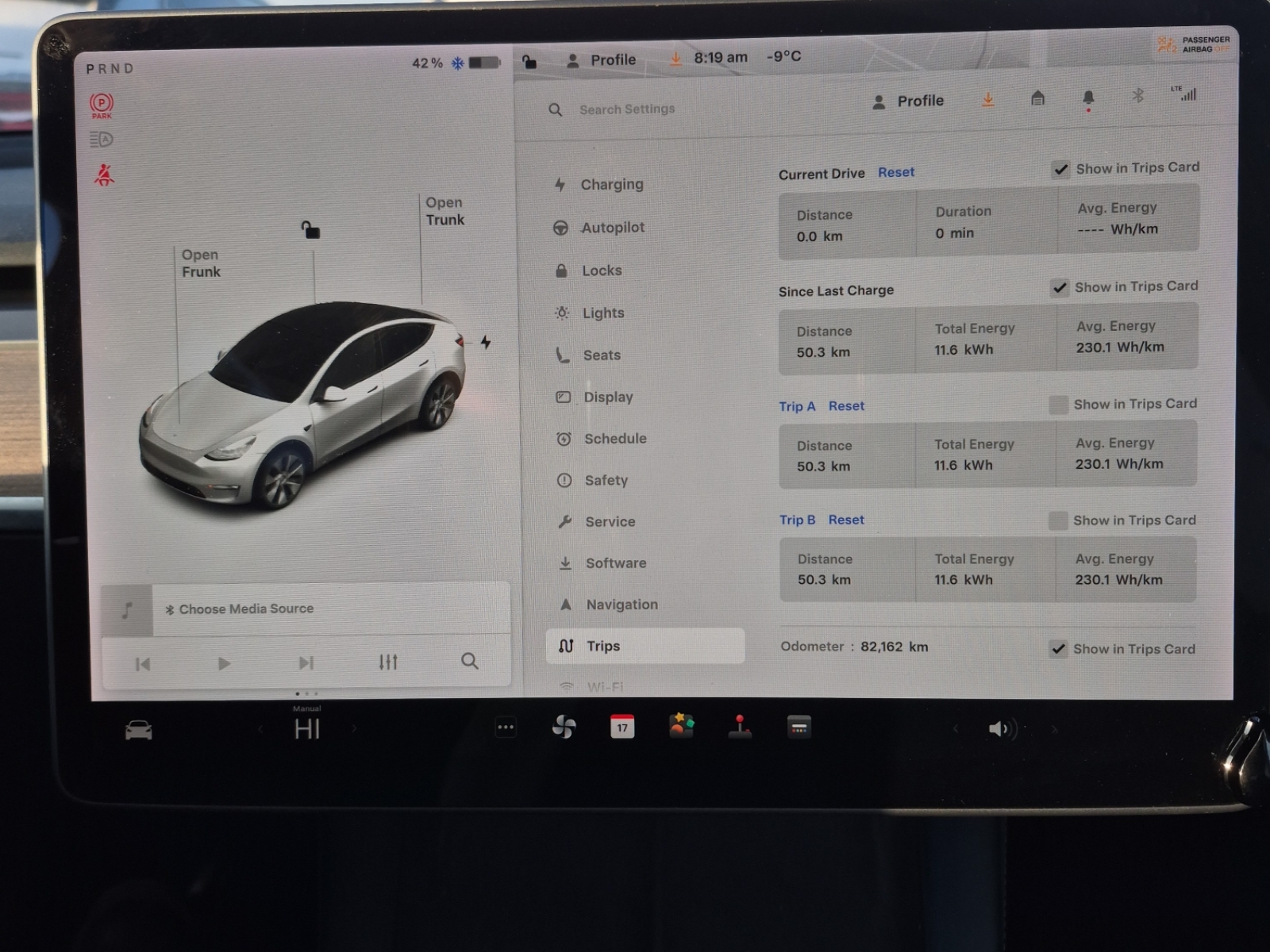Reset Trip A data
Viewport: 1270px width, 952px height.
(846, 406)
